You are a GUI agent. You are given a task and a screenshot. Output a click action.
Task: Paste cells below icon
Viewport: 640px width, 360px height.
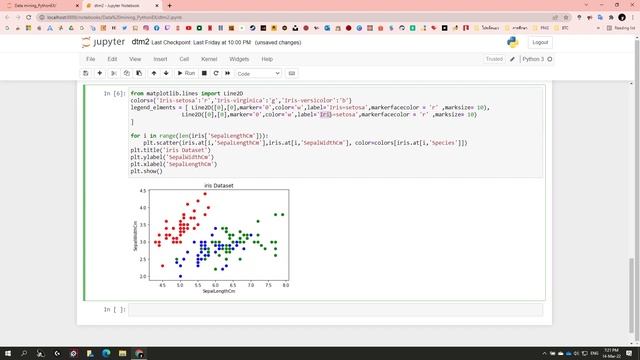139,73
